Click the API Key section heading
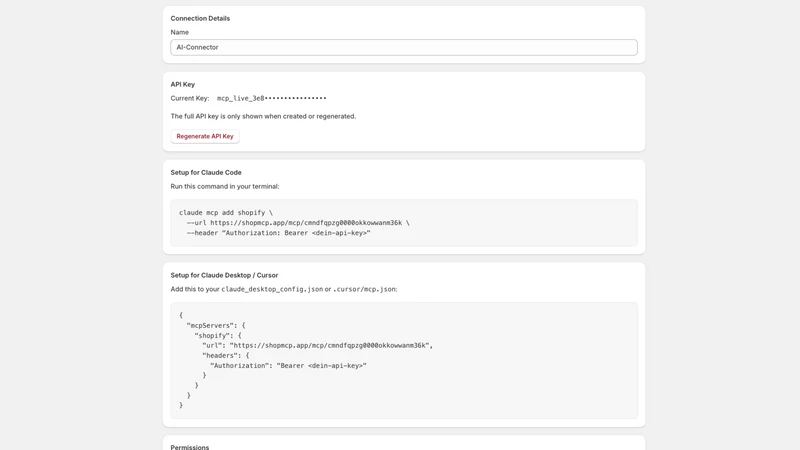 coord(183,85)
